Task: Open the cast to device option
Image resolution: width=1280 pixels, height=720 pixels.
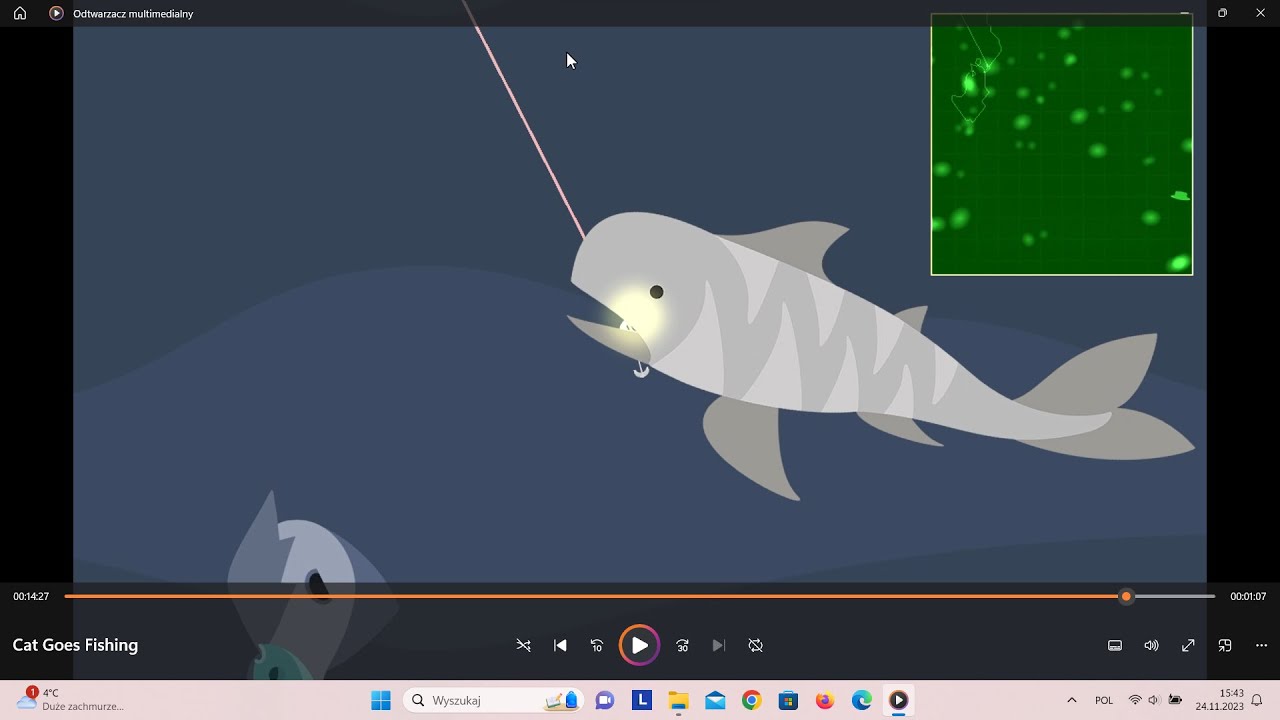Action: [x=1225, y=646]
